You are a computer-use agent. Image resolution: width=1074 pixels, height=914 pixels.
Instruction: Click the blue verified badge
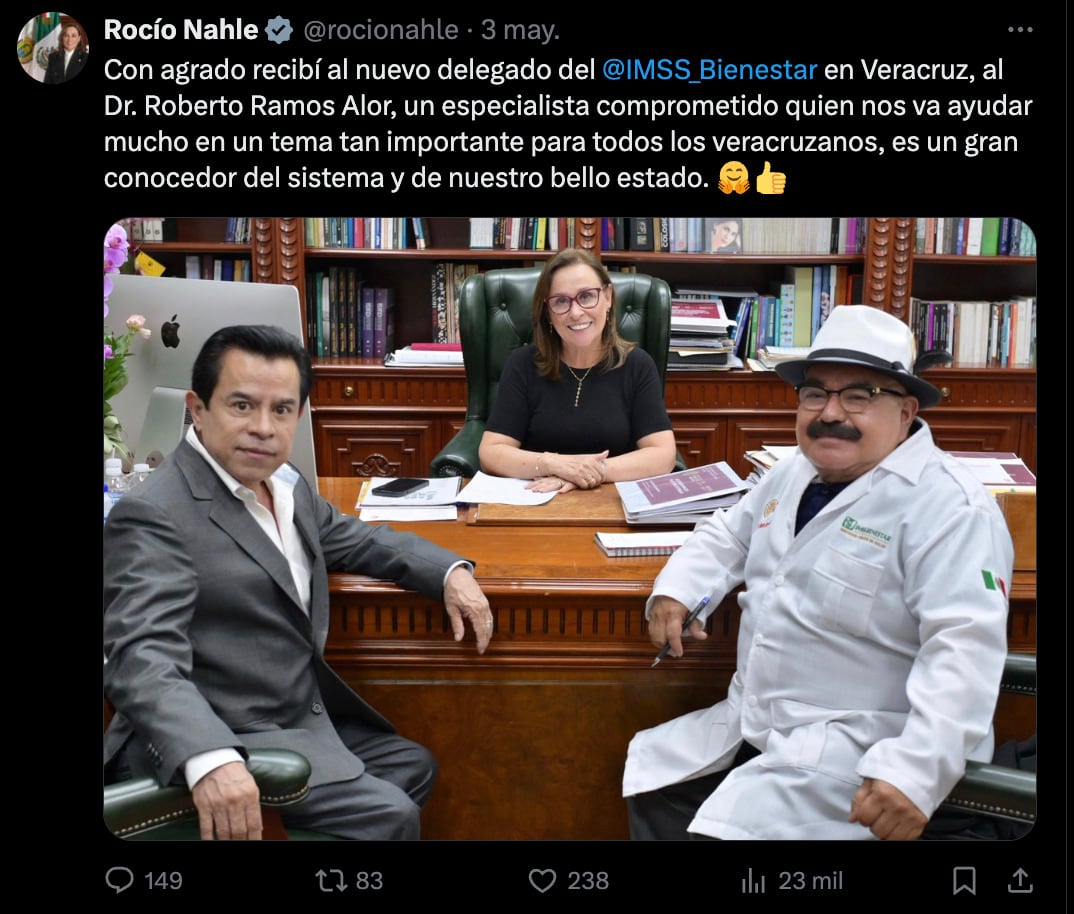tap(279, 30)
